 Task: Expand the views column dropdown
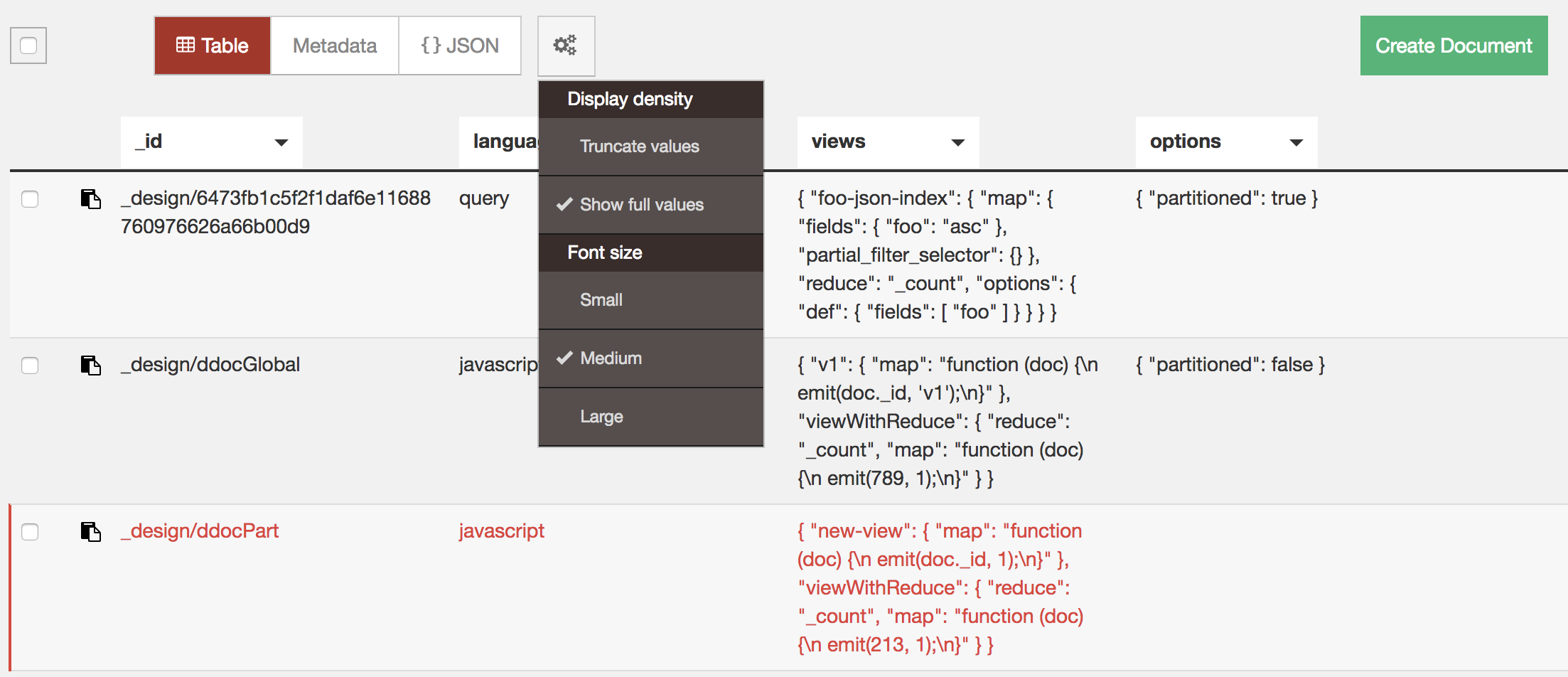point(958,142)
